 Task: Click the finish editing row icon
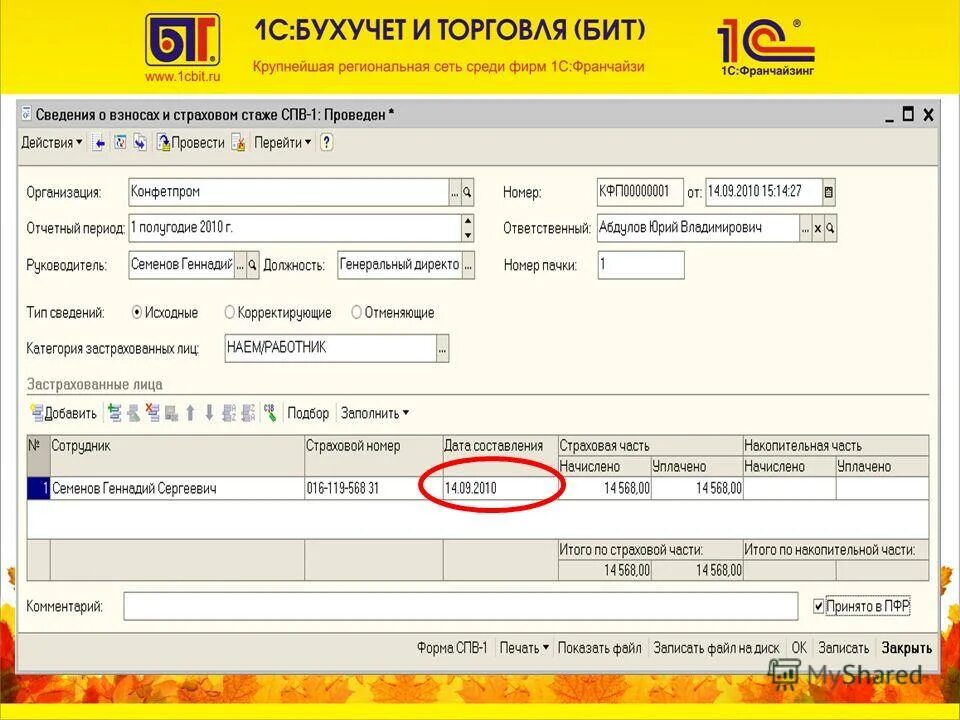point(171,413)
